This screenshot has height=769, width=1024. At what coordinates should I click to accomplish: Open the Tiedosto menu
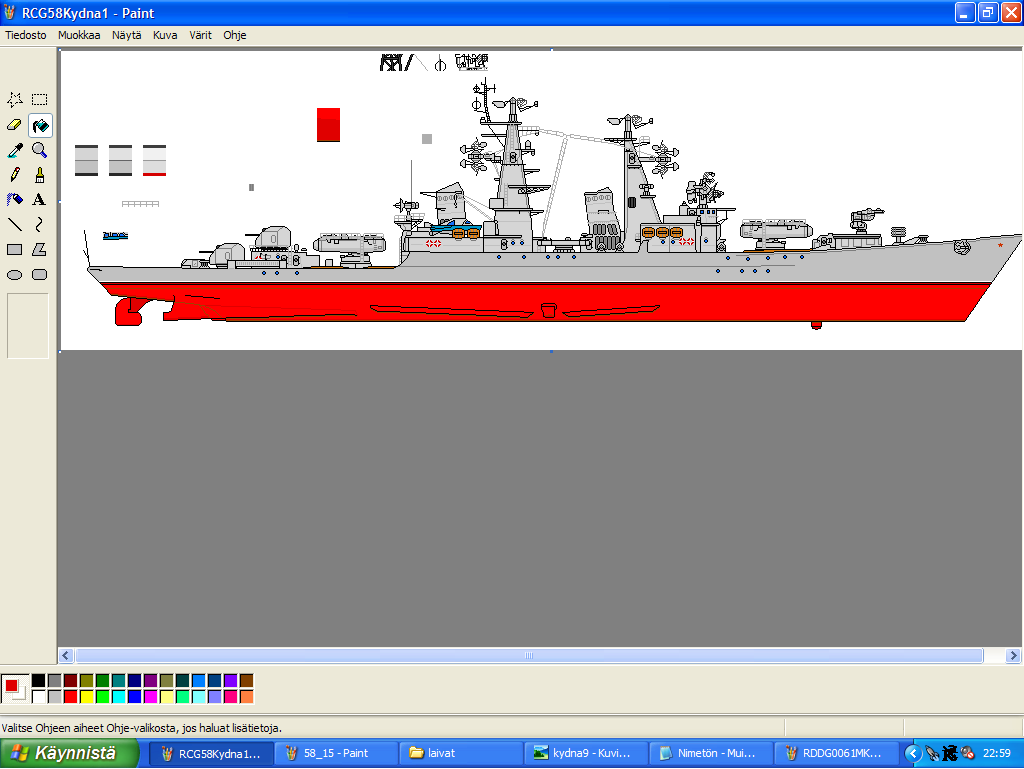25,35
